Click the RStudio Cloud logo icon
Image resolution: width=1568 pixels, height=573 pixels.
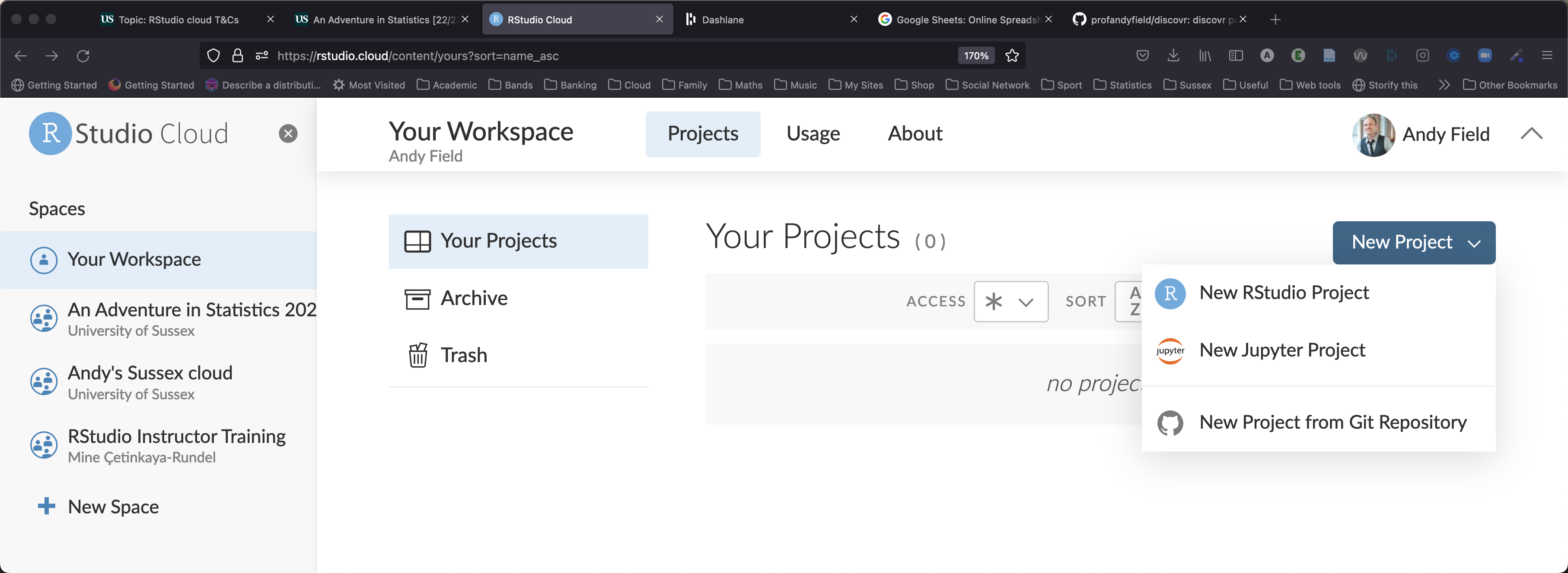coord(51,133)
